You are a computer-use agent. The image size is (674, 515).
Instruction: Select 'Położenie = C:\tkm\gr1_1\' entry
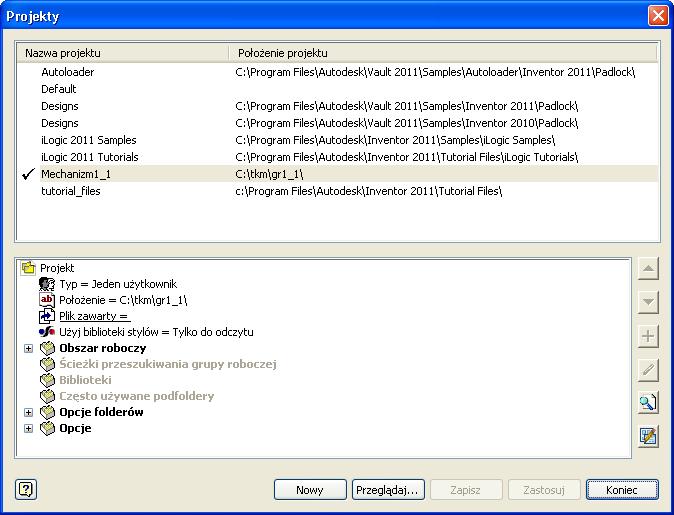pos(123,300)
